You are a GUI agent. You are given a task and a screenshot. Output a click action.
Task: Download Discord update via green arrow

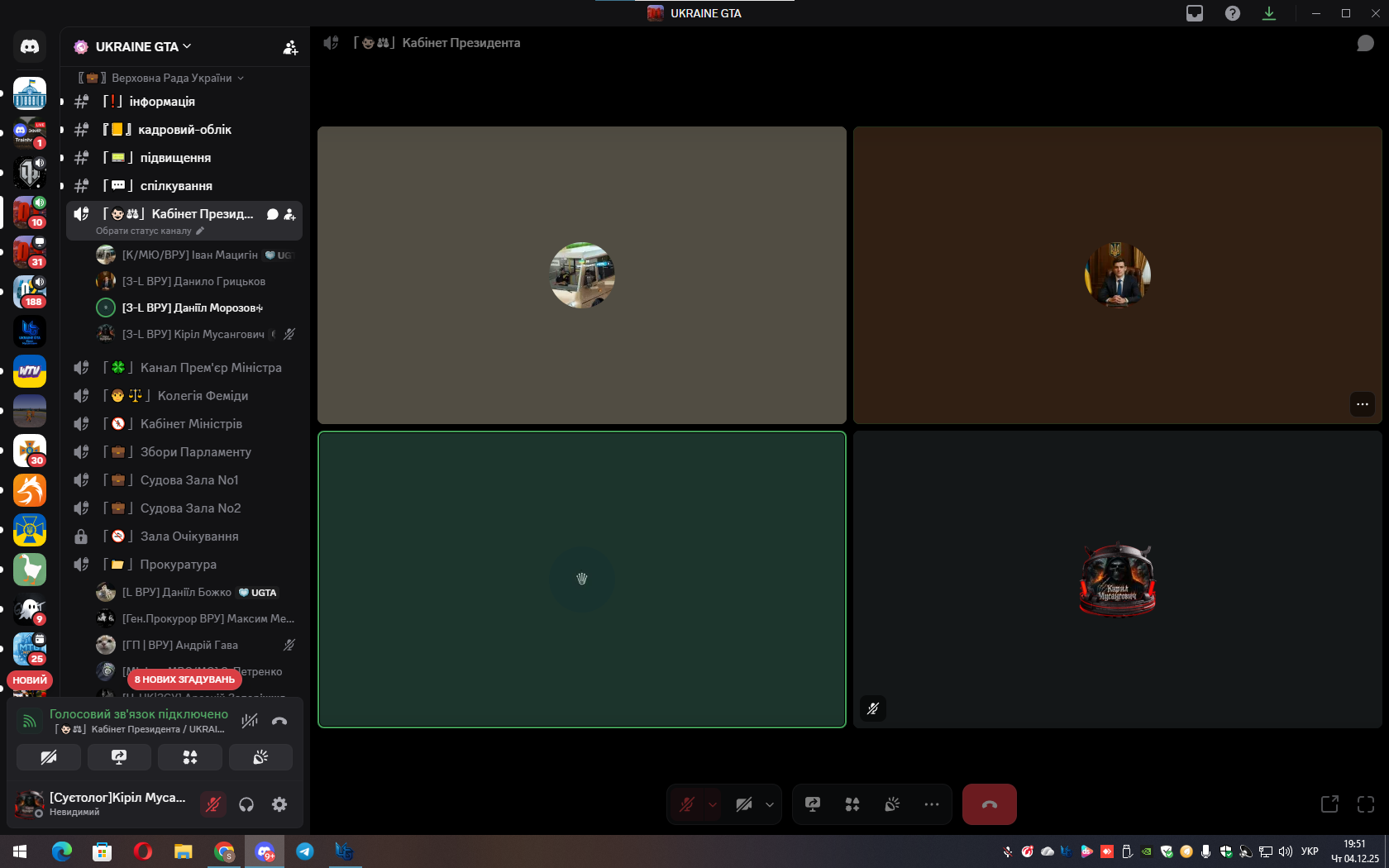pyautogui.click(x=1269, y=13)
